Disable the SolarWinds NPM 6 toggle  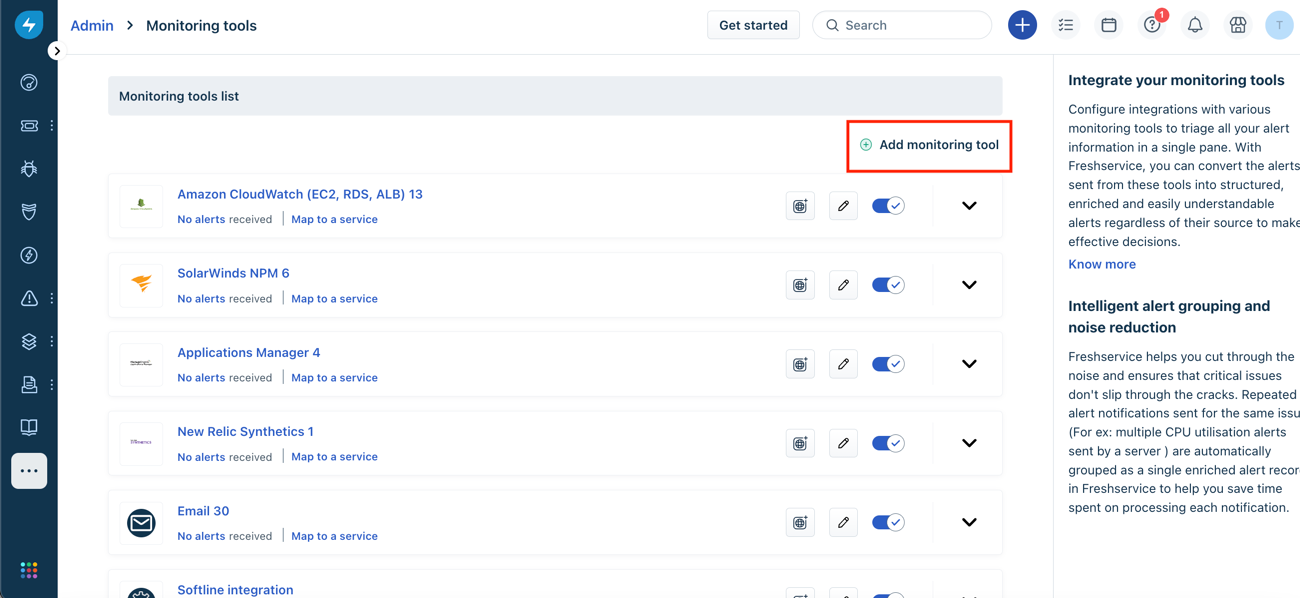(x=888, y=285)
